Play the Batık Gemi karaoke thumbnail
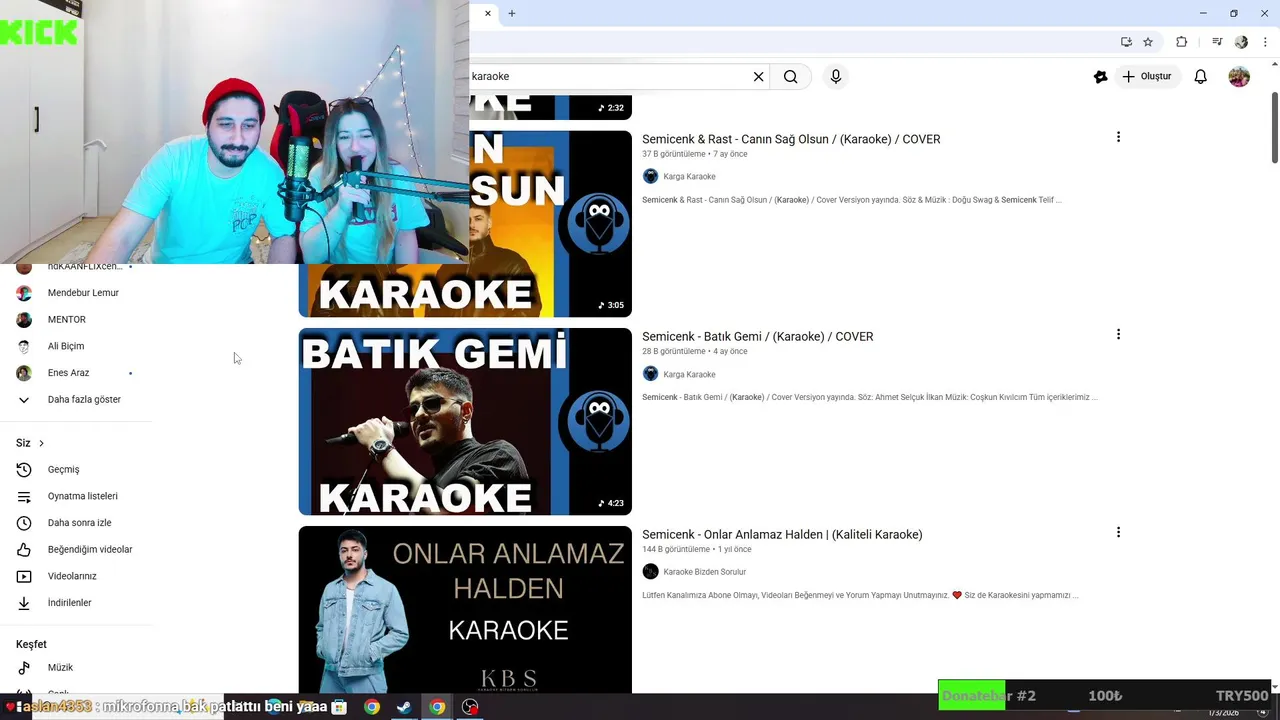 coord(465,422)
